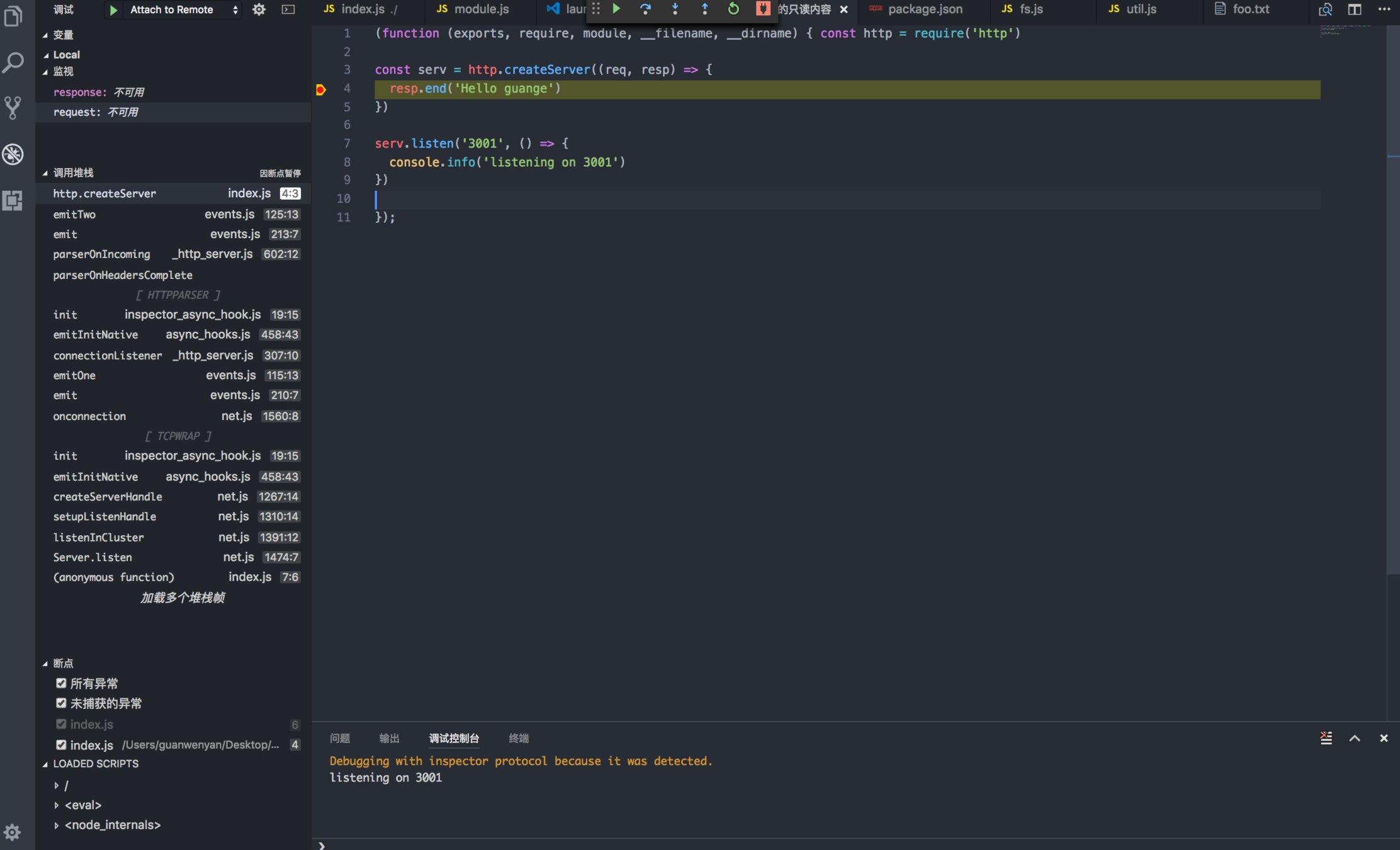Switch to the 终端 terminal panel tab
Screen dimensions: 1400x850
coord(518,738)
